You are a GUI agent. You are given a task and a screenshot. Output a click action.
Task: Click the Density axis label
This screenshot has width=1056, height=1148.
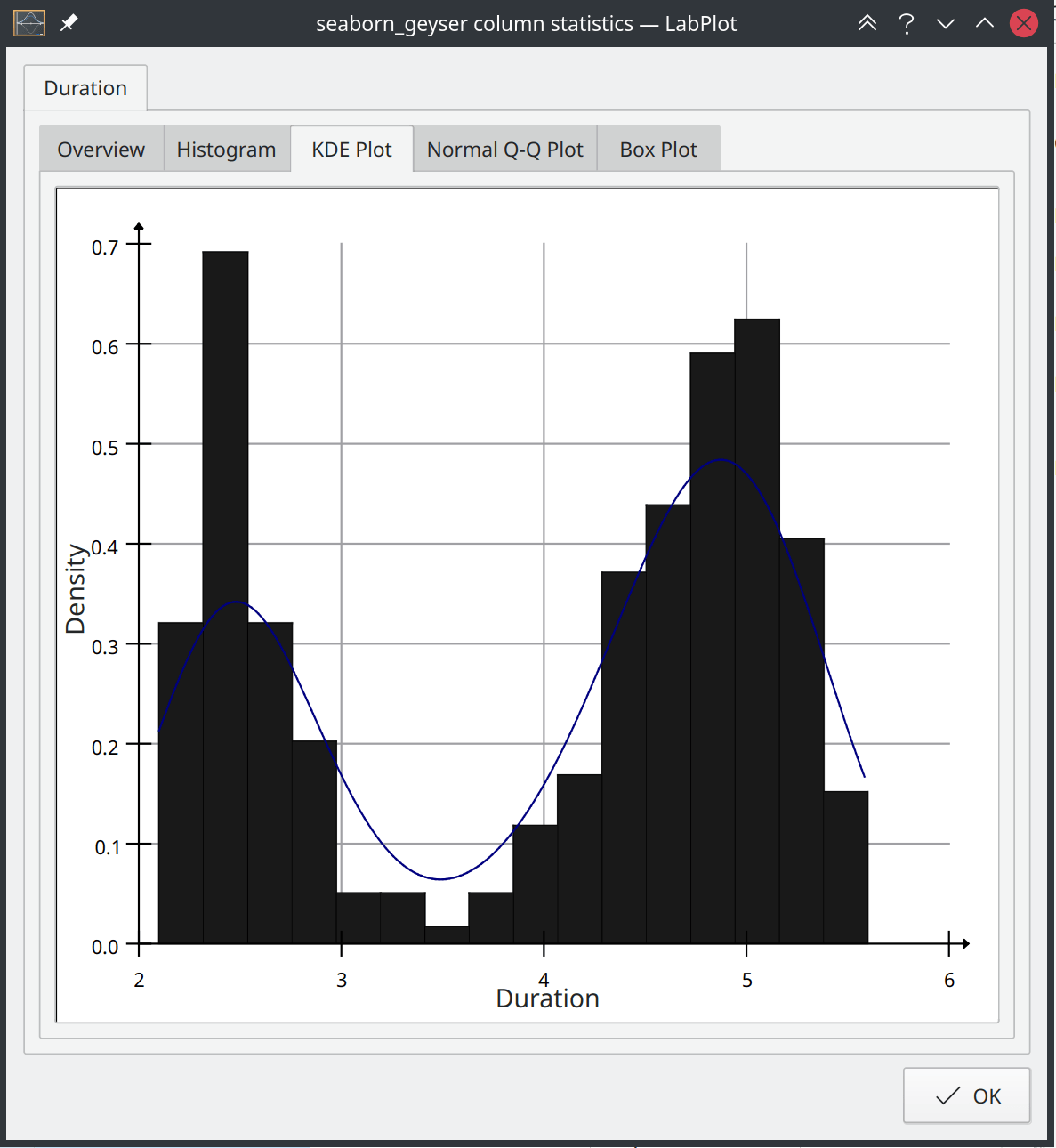(78, 587)
